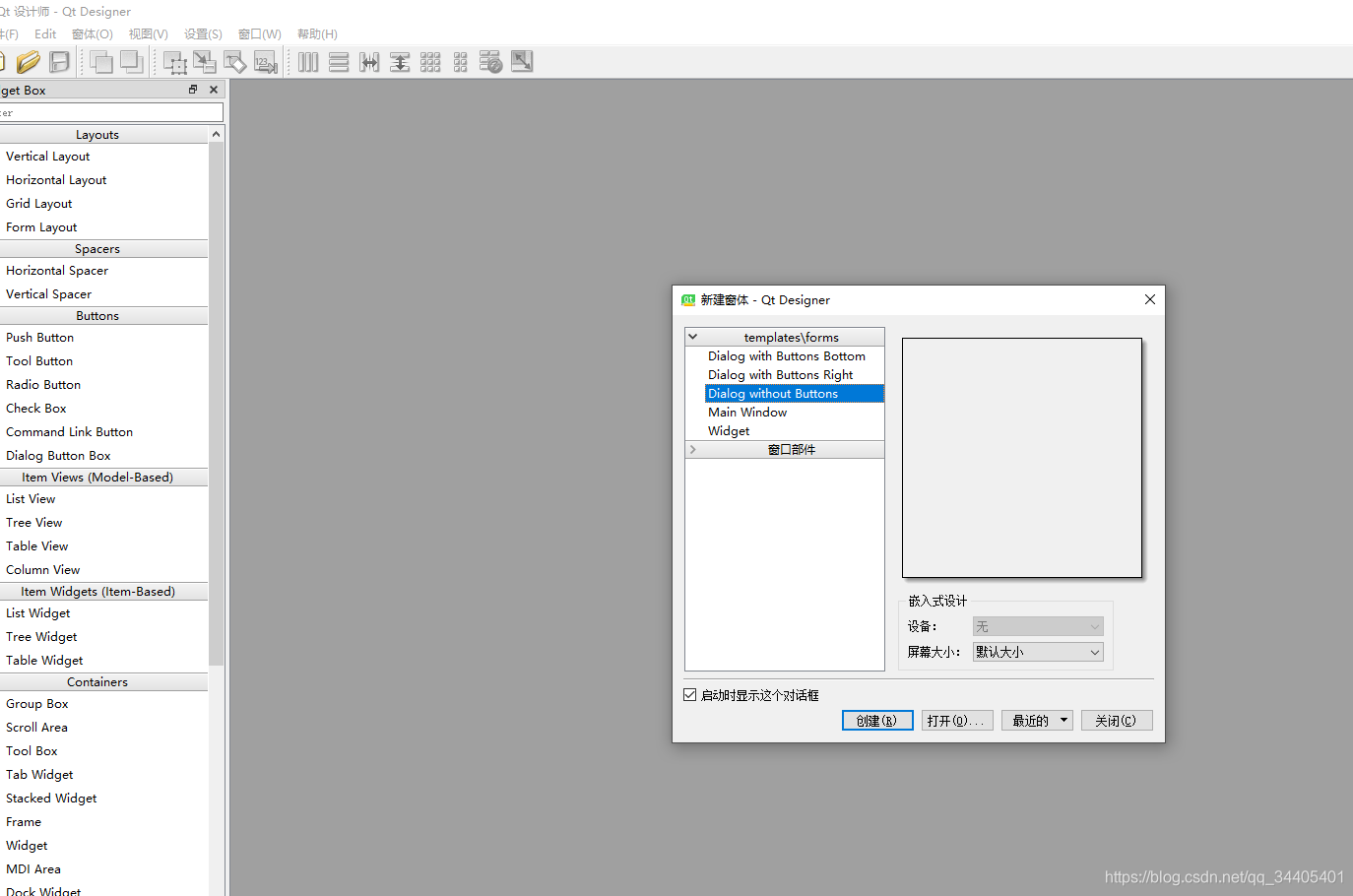Open the 窗口(W) window menu
Screen dimensions: 1353x896
260,33
